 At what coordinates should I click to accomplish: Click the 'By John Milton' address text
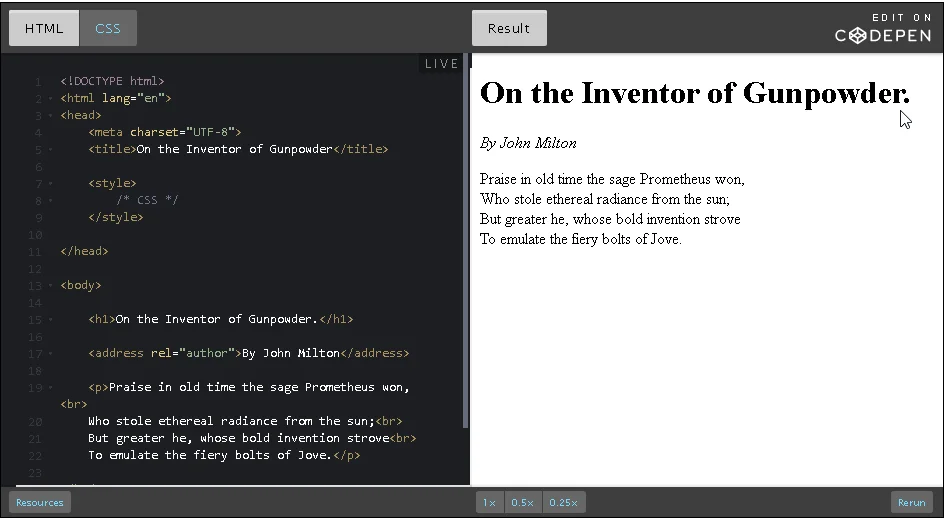click(x=528, y=143)
